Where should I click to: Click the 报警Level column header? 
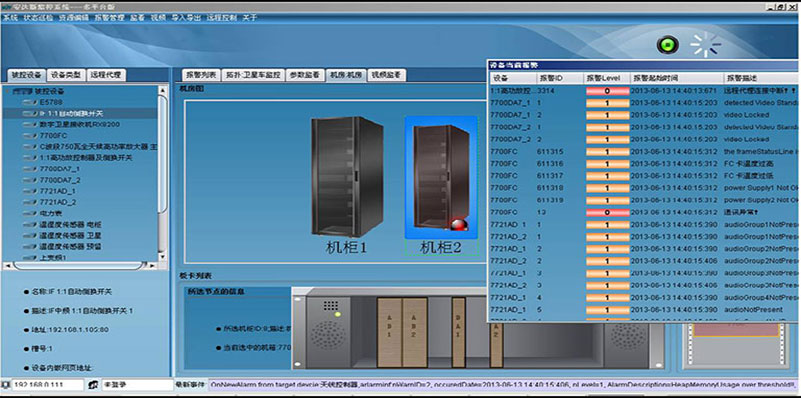tap(606, 78)
